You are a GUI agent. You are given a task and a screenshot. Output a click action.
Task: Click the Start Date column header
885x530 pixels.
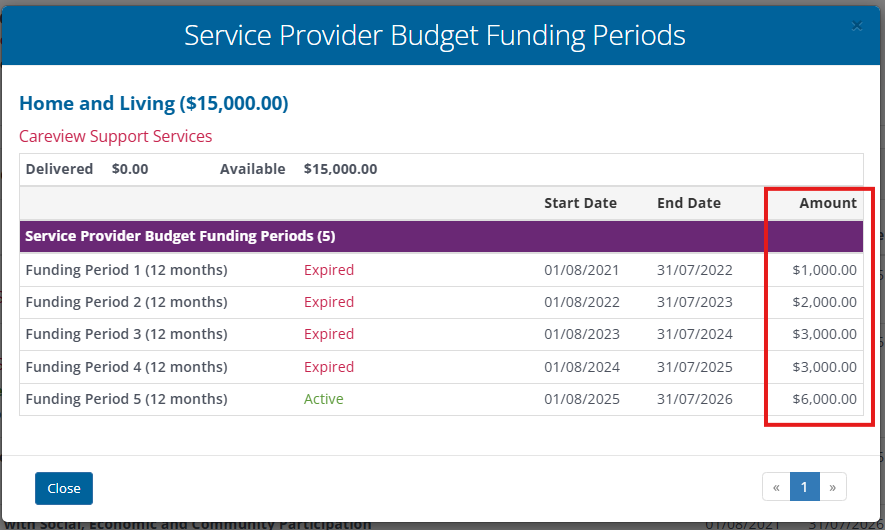580,203
